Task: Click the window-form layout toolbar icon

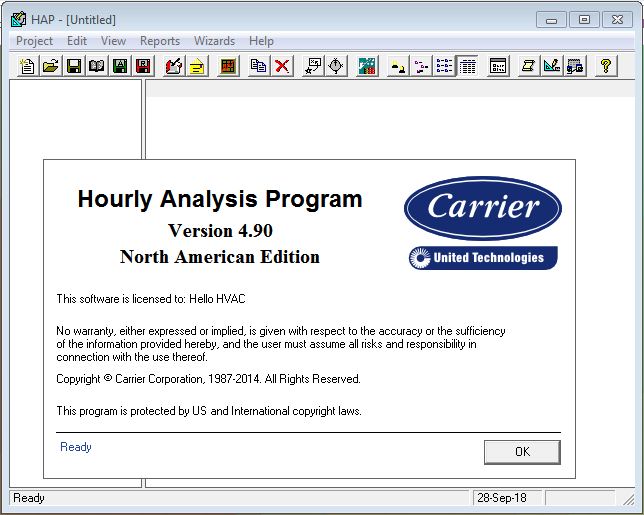Action: coord(498,66)
